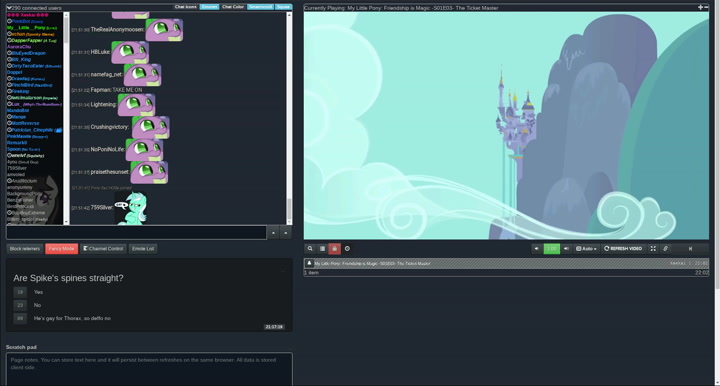The height and width of the screenshot is (386, 720).
Task: Toggle the Emotes chat option
Action: pyautogui.click(x=209, y=7)
